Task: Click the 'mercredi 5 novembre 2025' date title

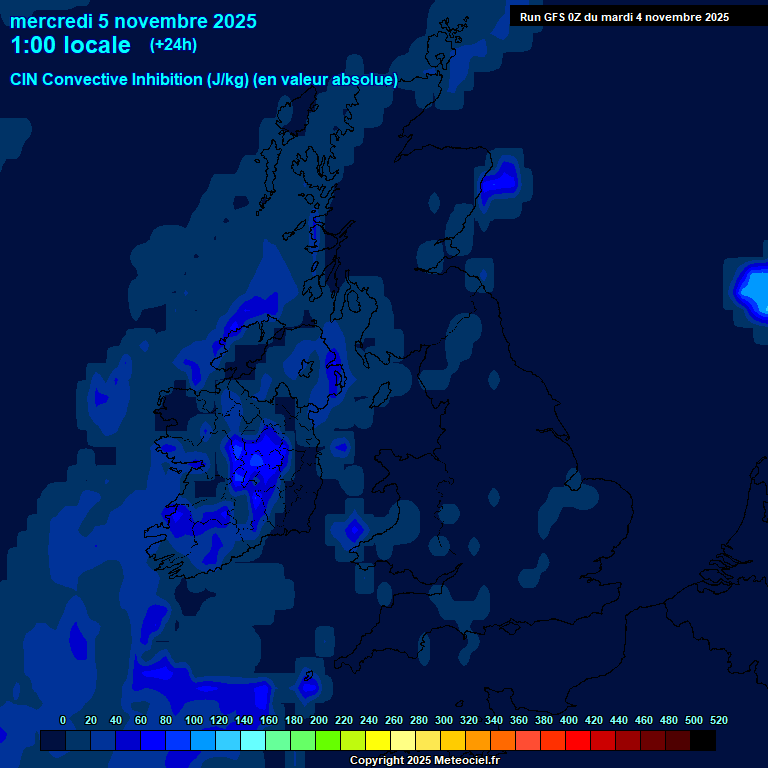Action: pyautogui.click(x=133, y=21)
